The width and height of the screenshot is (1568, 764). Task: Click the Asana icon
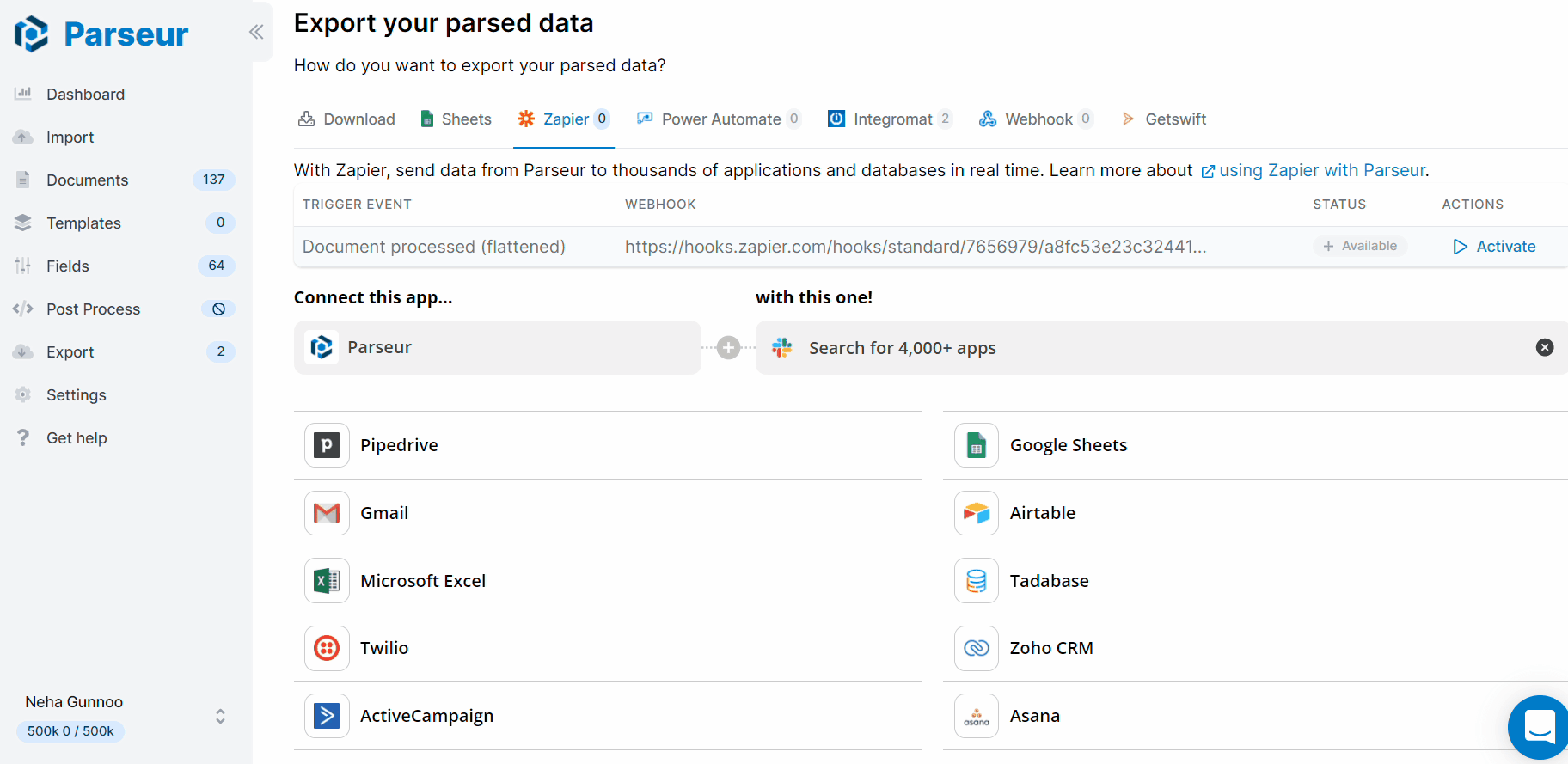tap(977, 716)
